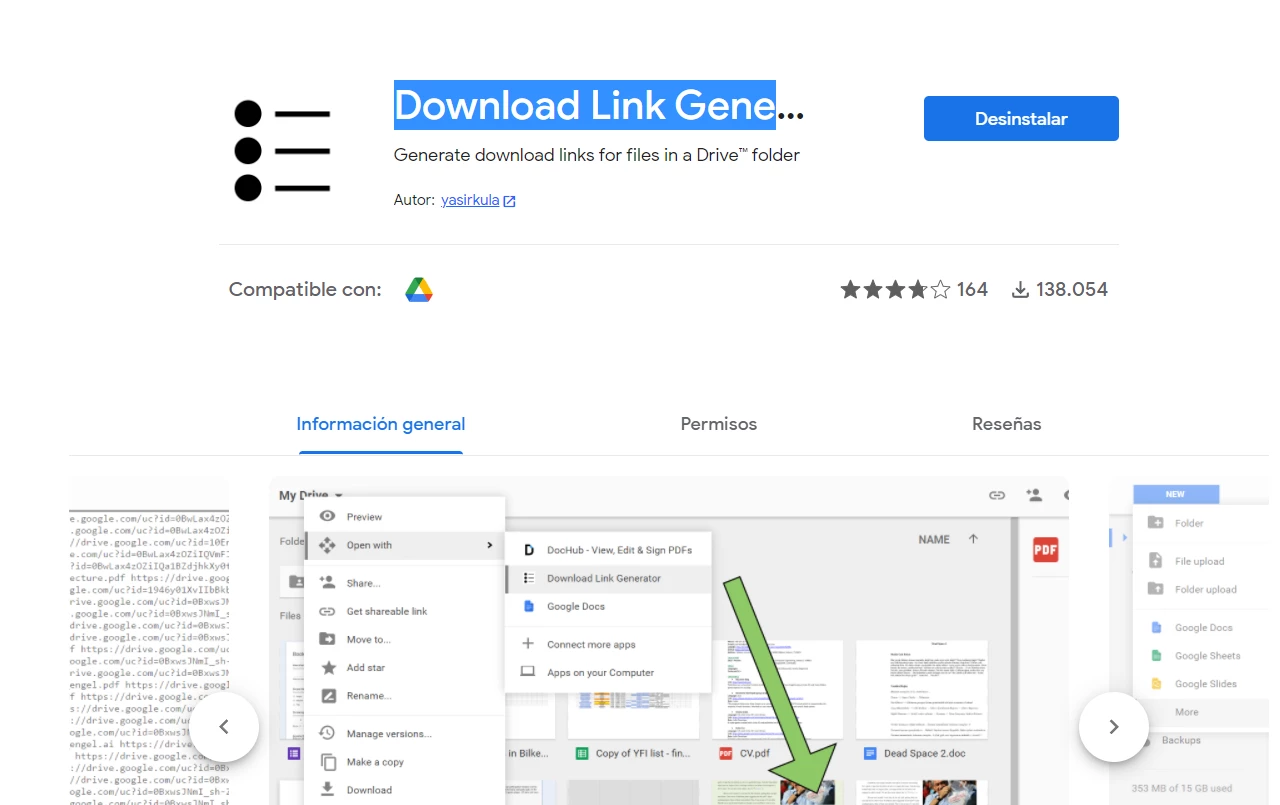Click the star rating showing 164 reviews

(895, 290)
